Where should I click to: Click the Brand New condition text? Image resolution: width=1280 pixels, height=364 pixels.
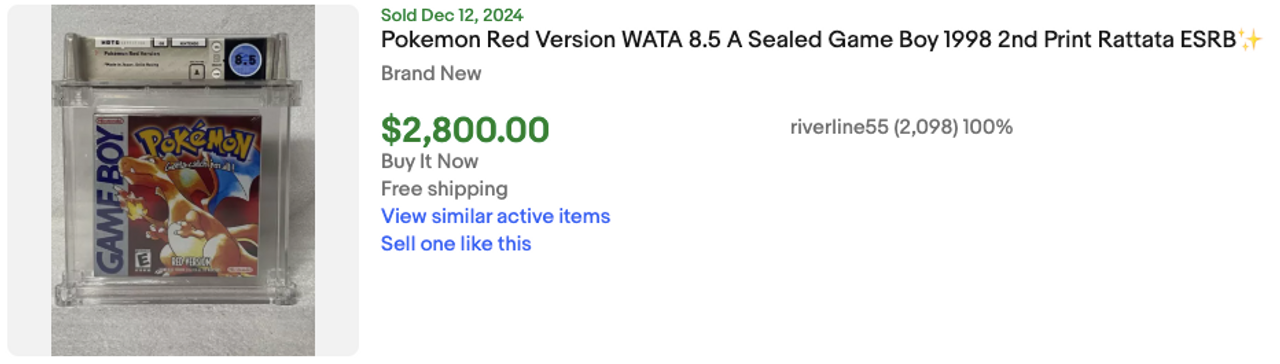tap(431, 73)
